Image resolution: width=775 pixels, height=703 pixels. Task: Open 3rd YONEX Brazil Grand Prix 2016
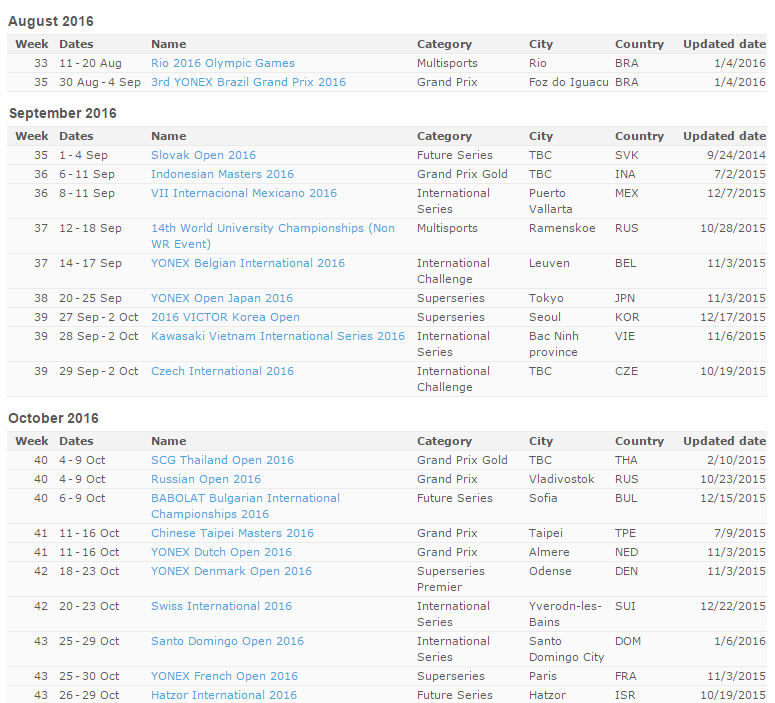coord(248,82)
